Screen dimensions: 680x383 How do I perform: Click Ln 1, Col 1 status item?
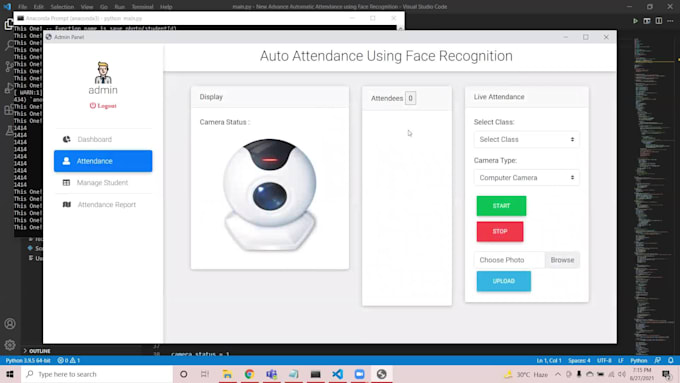pyautogui.click(x=549, y=360)
